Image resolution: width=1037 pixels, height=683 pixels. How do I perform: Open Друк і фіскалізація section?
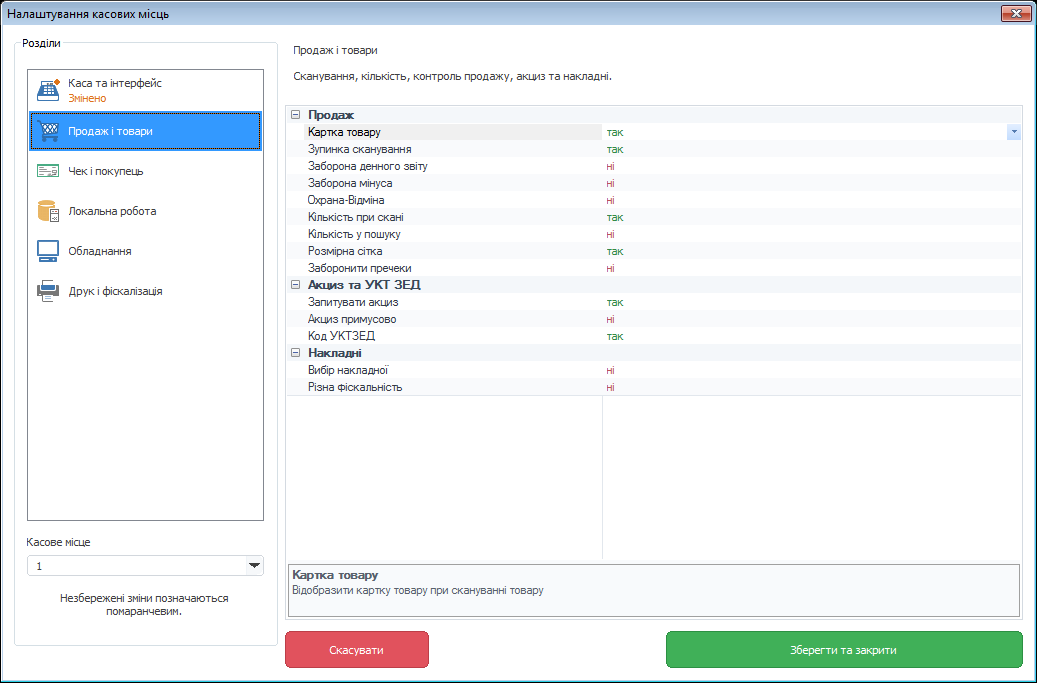pos(145,291)
